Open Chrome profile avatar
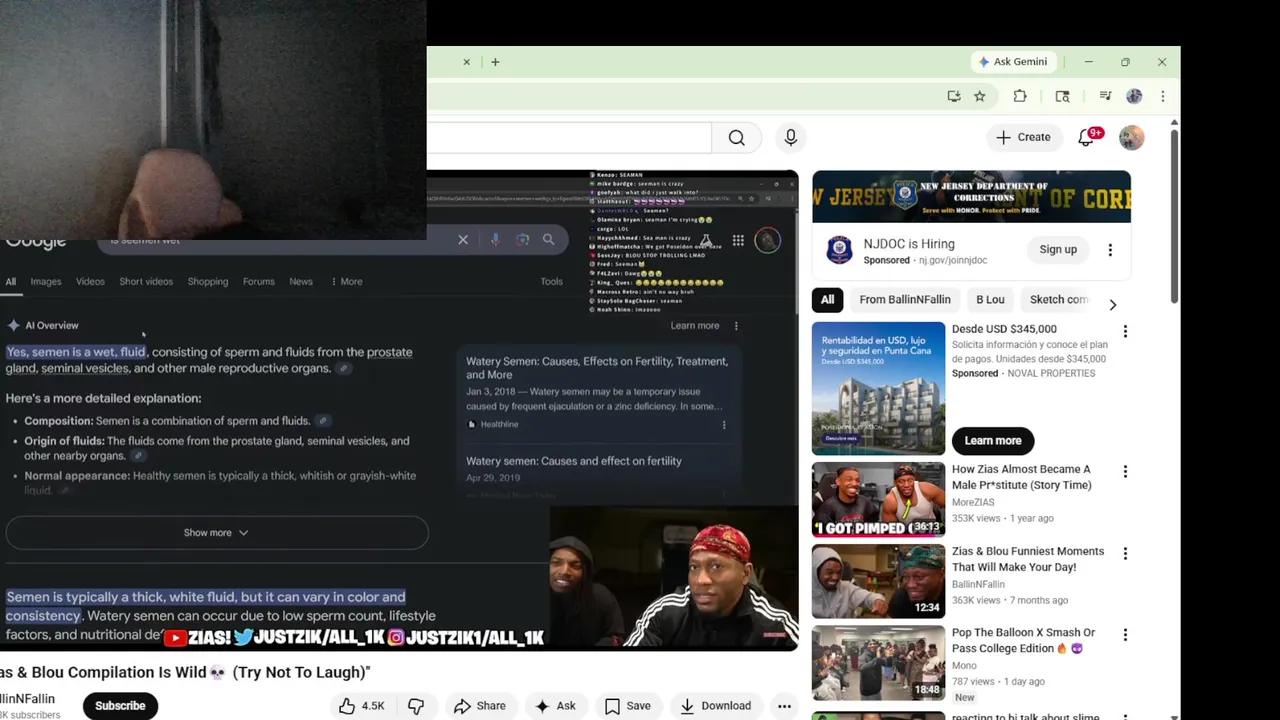The height and width of the screenshot is (720, 1280). pos(1134,96)
